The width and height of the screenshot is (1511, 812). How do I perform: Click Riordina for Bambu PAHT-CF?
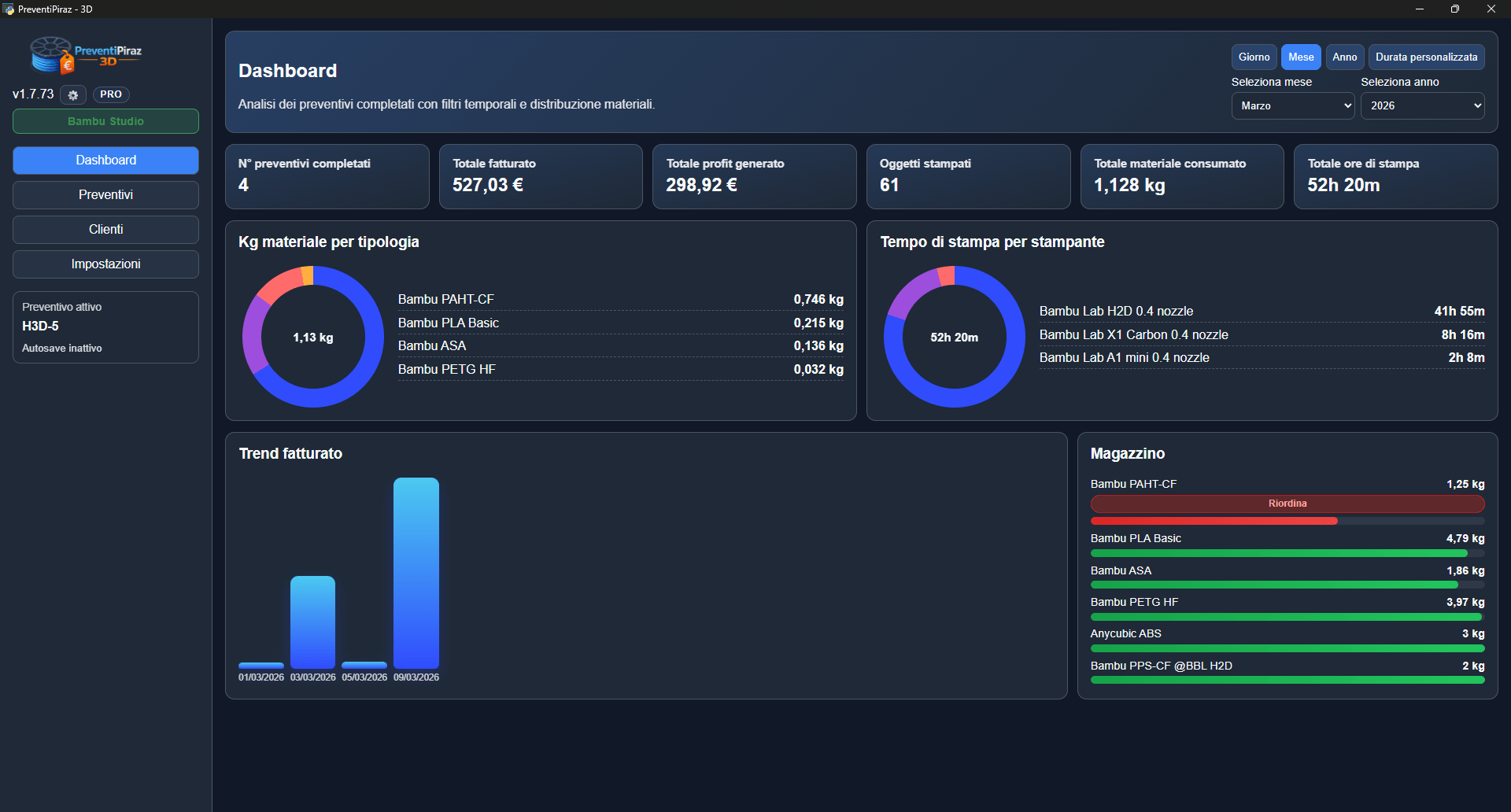(1287, 504)
